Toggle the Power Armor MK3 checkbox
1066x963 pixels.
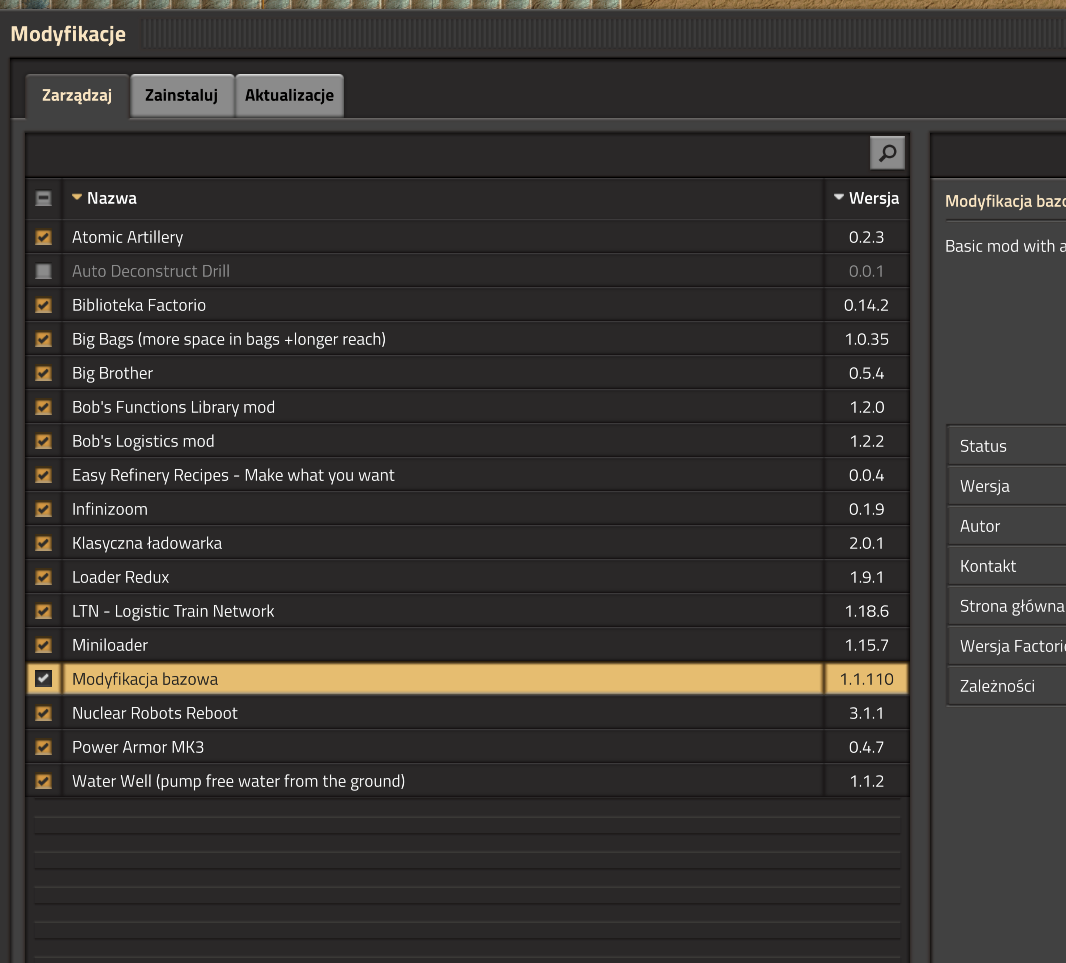[x=43, y=748]
